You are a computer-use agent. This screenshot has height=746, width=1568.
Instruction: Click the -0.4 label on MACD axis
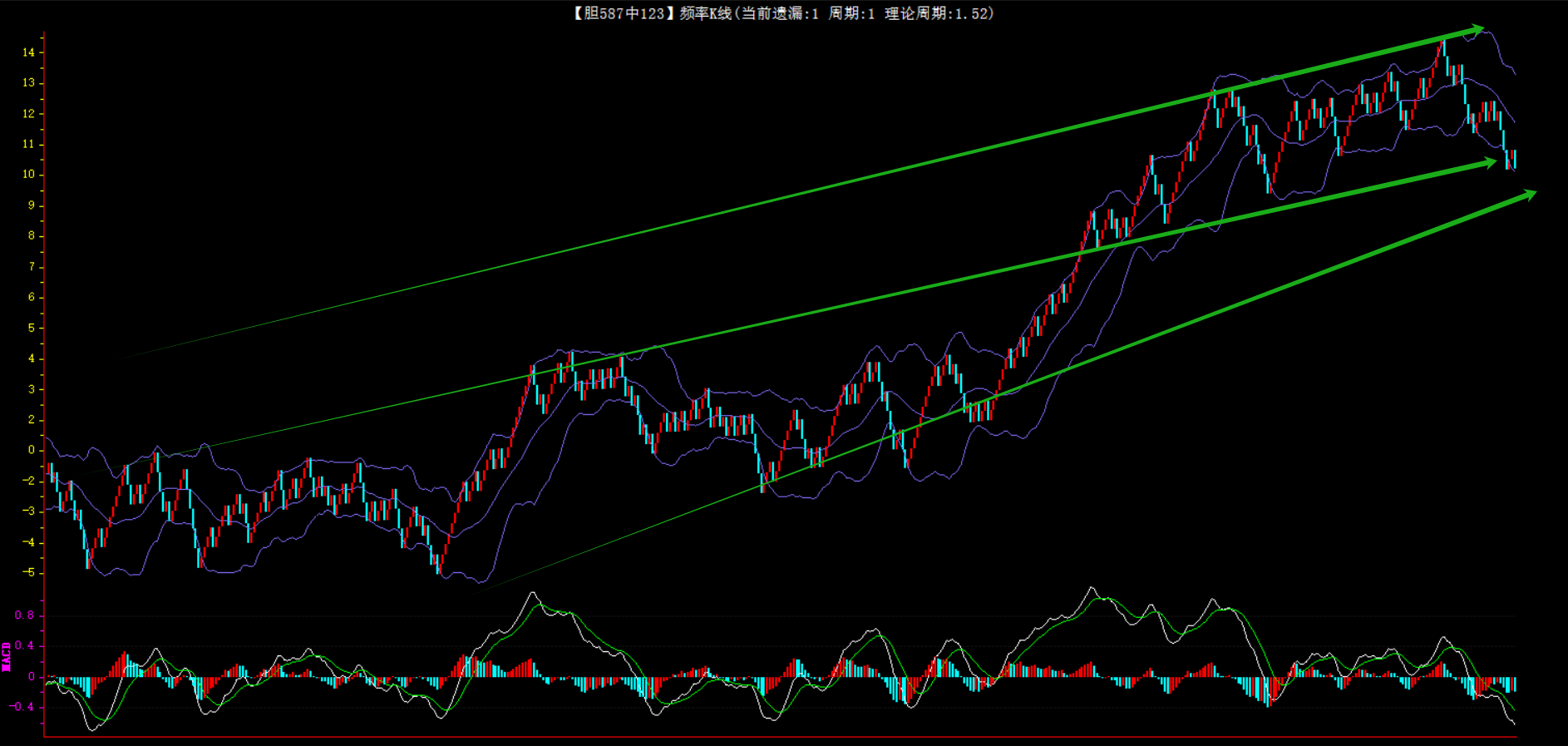[x=22, y=707]
